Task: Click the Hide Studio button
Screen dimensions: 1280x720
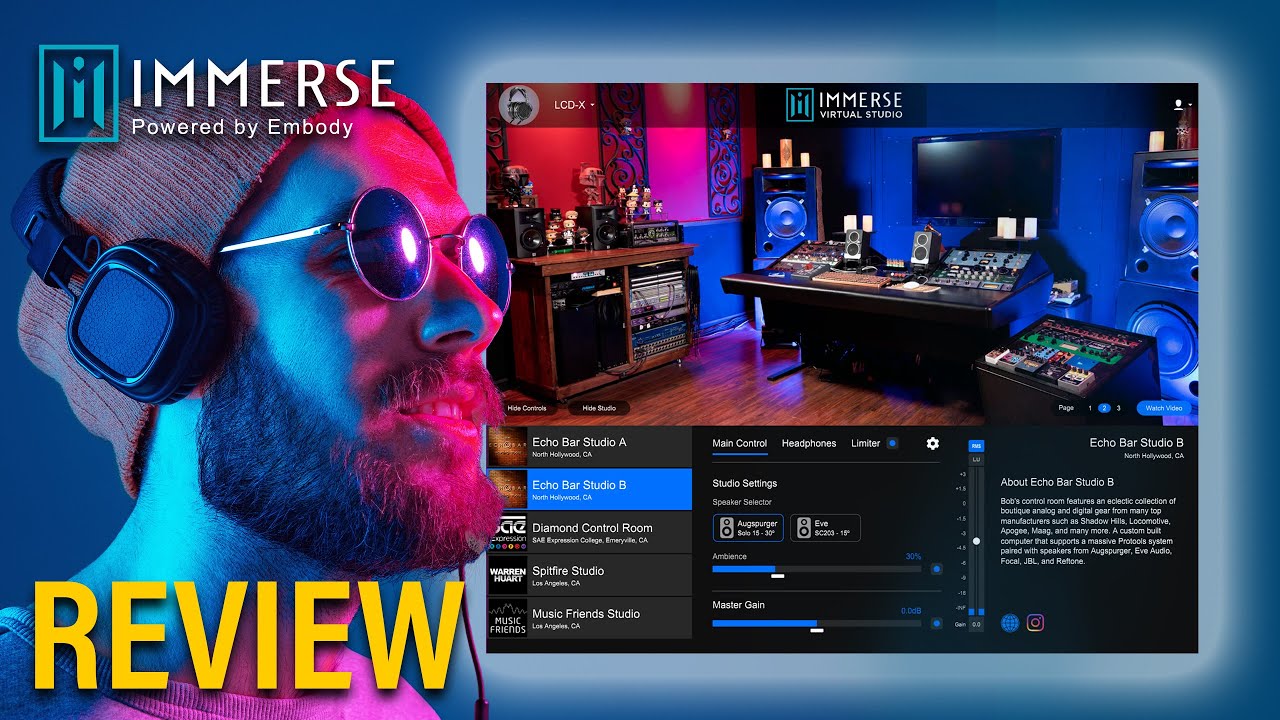Action: pos(599,408)
